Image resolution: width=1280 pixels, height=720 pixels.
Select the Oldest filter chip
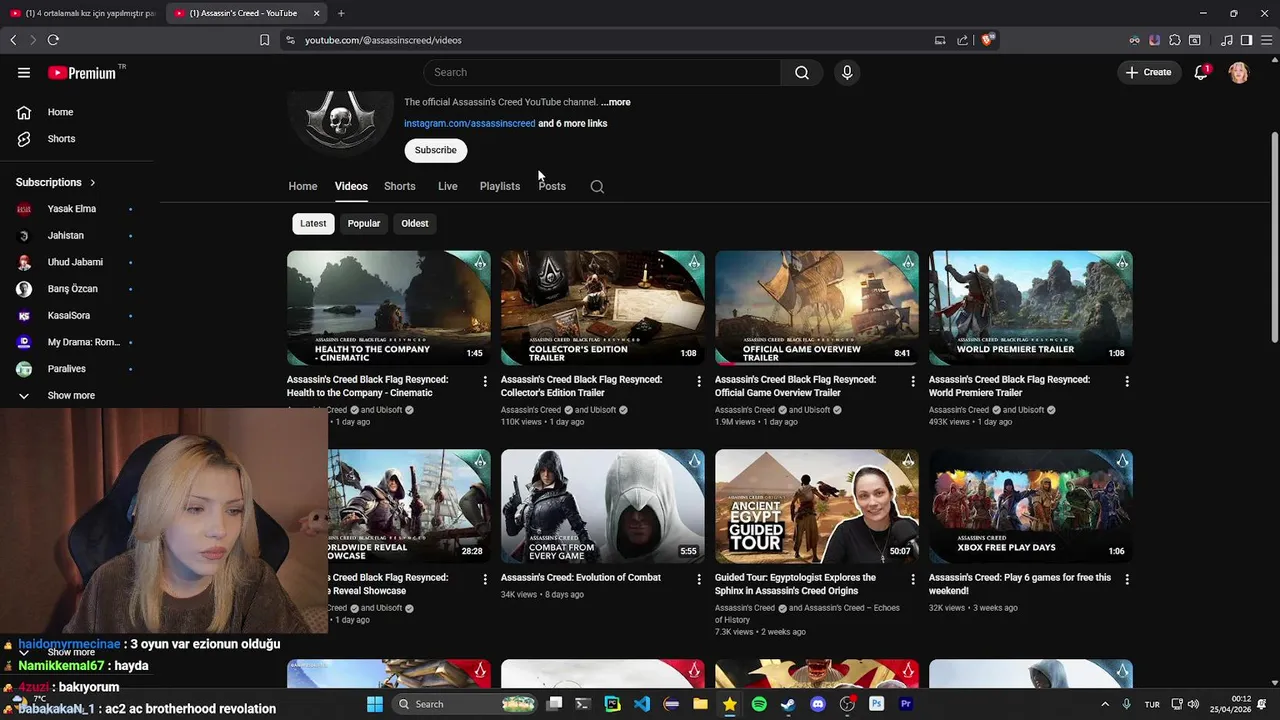[415, 223]
